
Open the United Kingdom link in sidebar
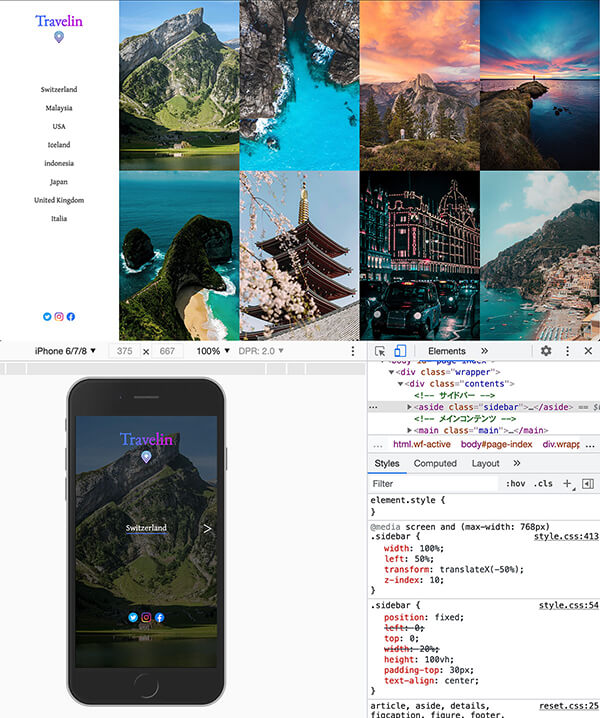point(59,200)
